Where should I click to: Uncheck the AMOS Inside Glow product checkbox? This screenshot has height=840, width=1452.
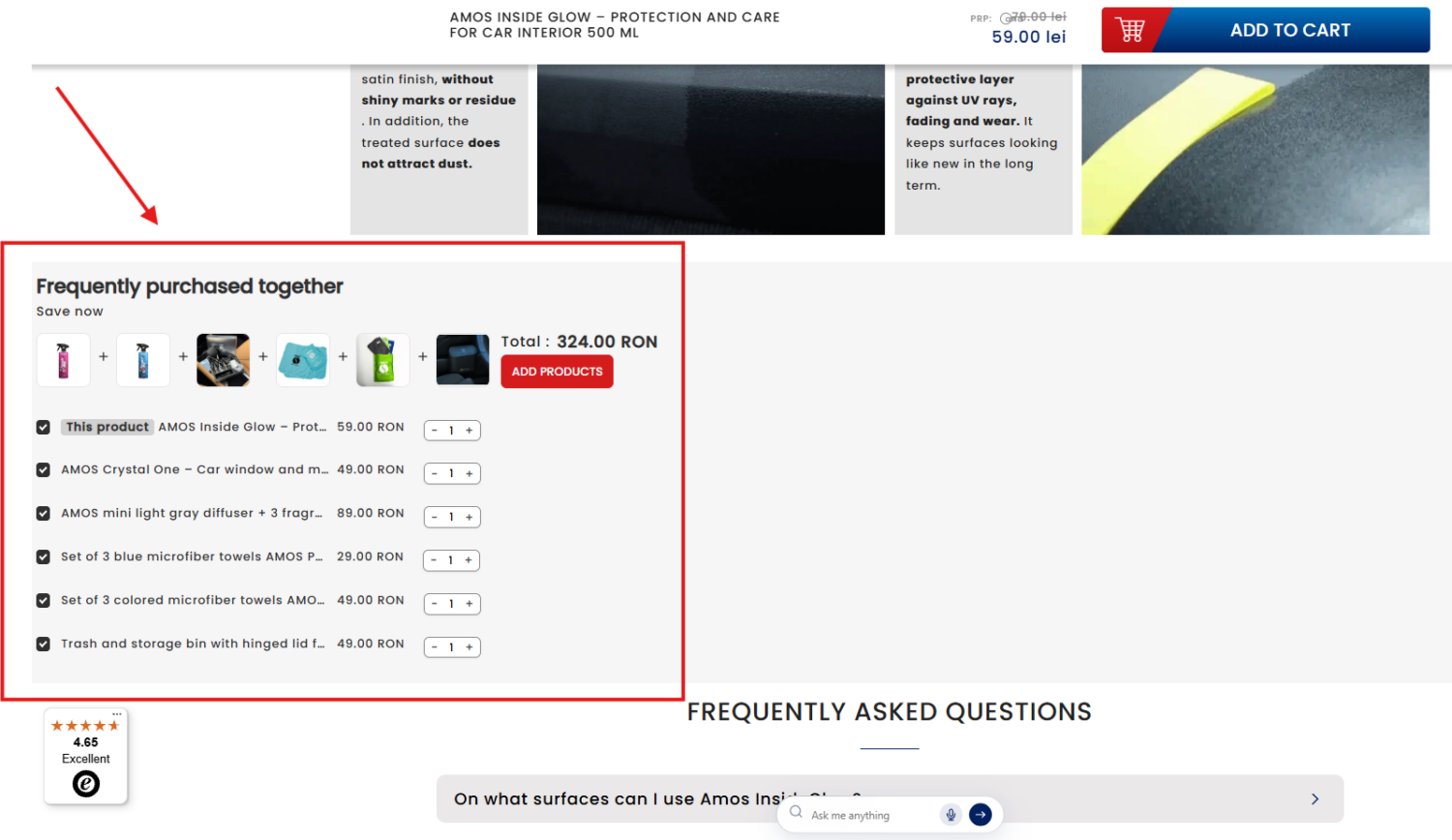44,427
